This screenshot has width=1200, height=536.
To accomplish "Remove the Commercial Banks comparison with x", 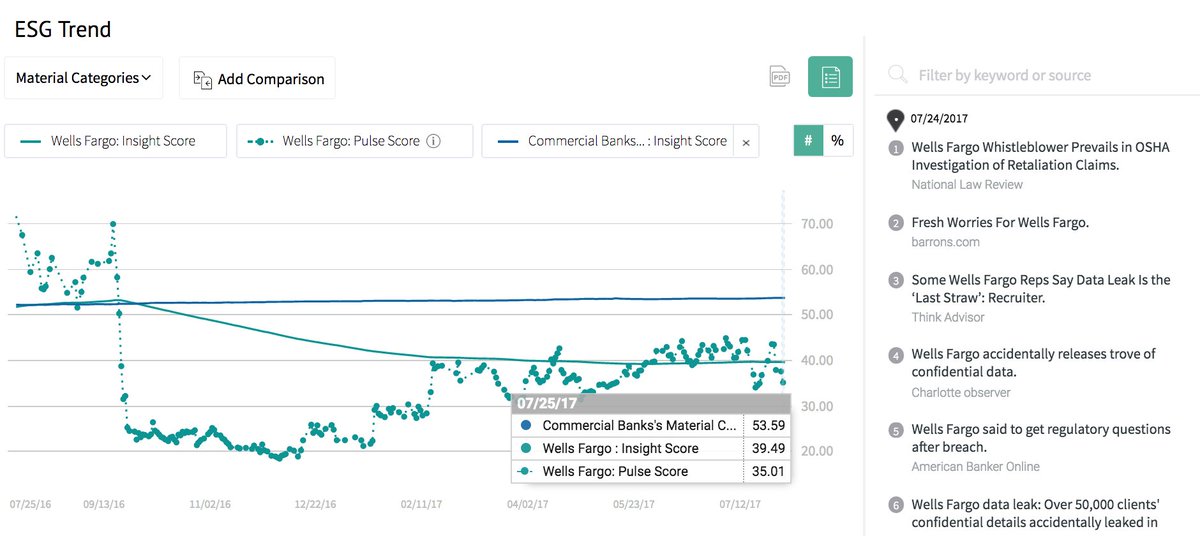I will (746, 142).
